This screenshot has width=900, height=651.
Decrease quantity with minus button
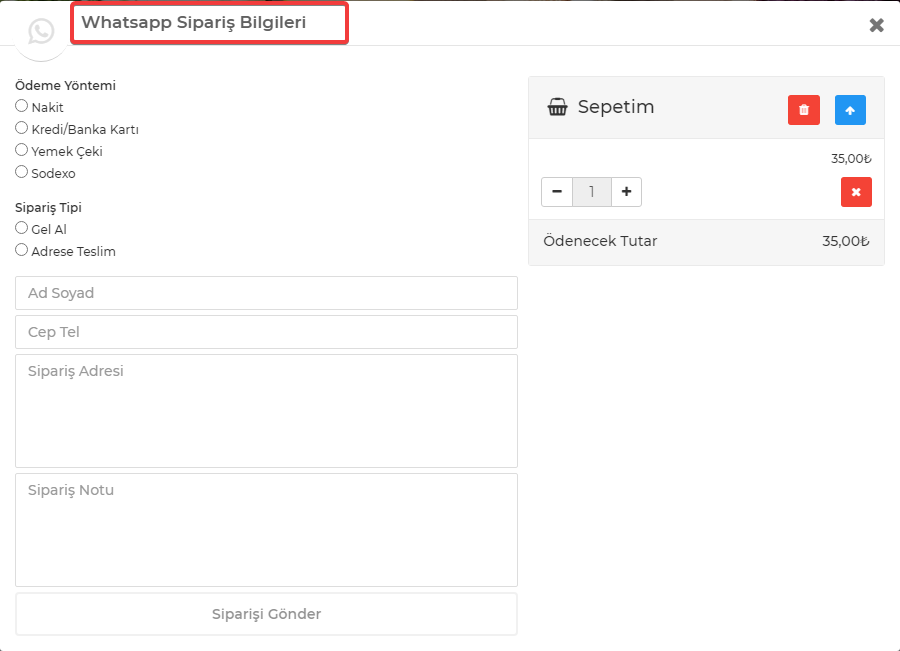pyautogui.click(x=557, y=192)
